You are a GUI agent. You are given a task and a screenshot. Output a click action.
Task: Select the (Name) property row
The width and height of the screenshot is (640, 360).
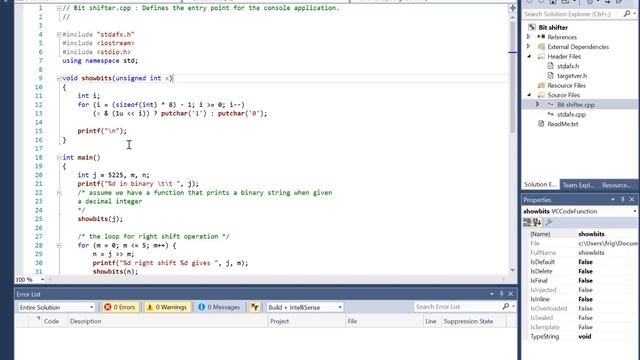tap(581, 234)
